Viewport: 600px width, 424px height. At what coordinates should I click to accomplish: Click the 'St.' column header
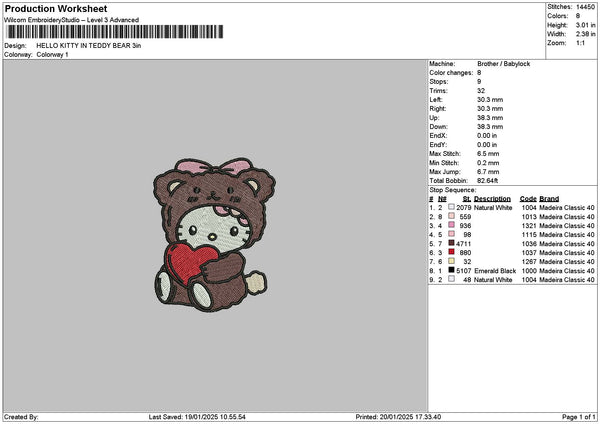(x=467, y=199)
